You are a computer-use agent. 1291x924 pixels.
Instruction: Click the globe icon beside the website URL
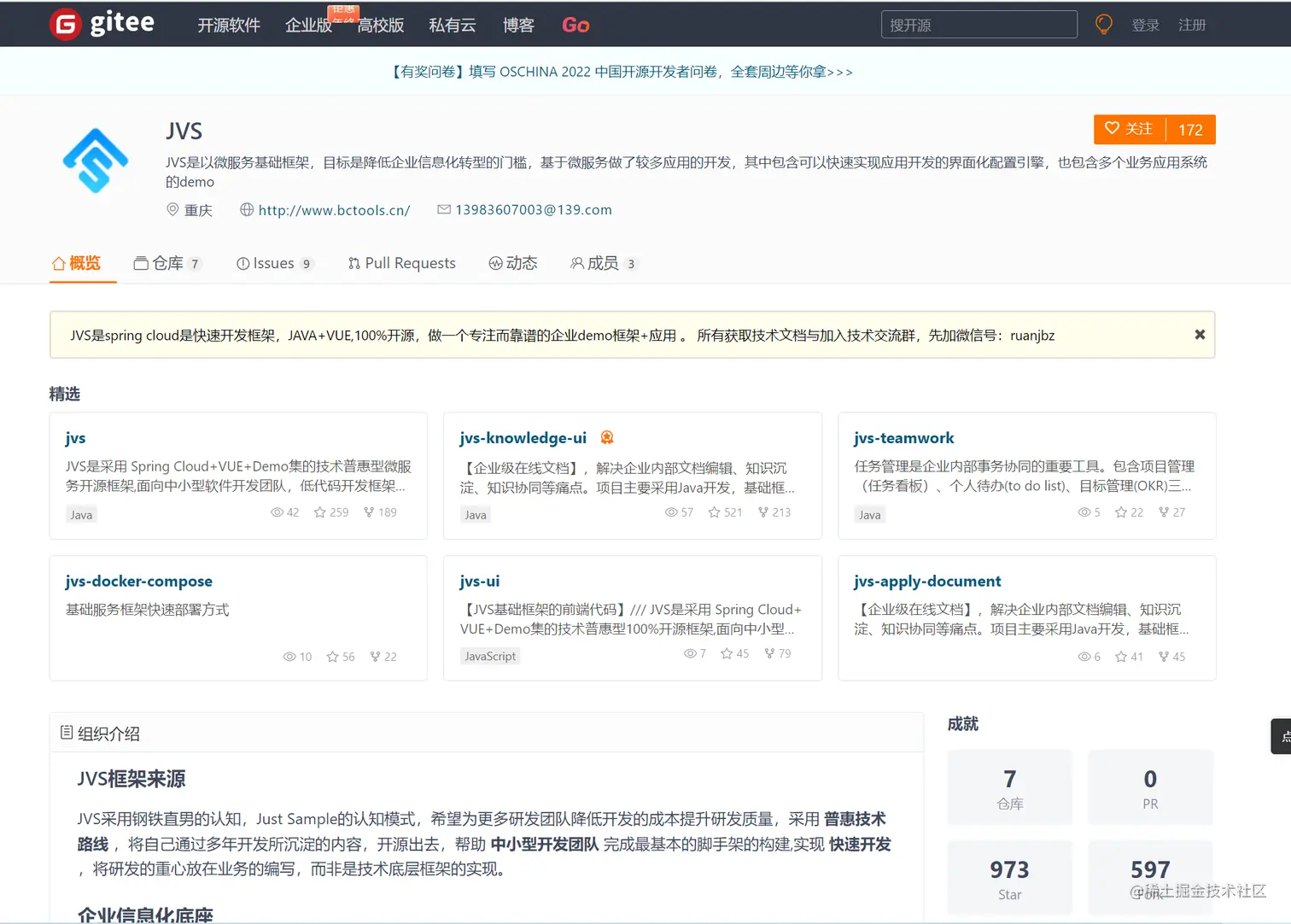tap(247, 209)
